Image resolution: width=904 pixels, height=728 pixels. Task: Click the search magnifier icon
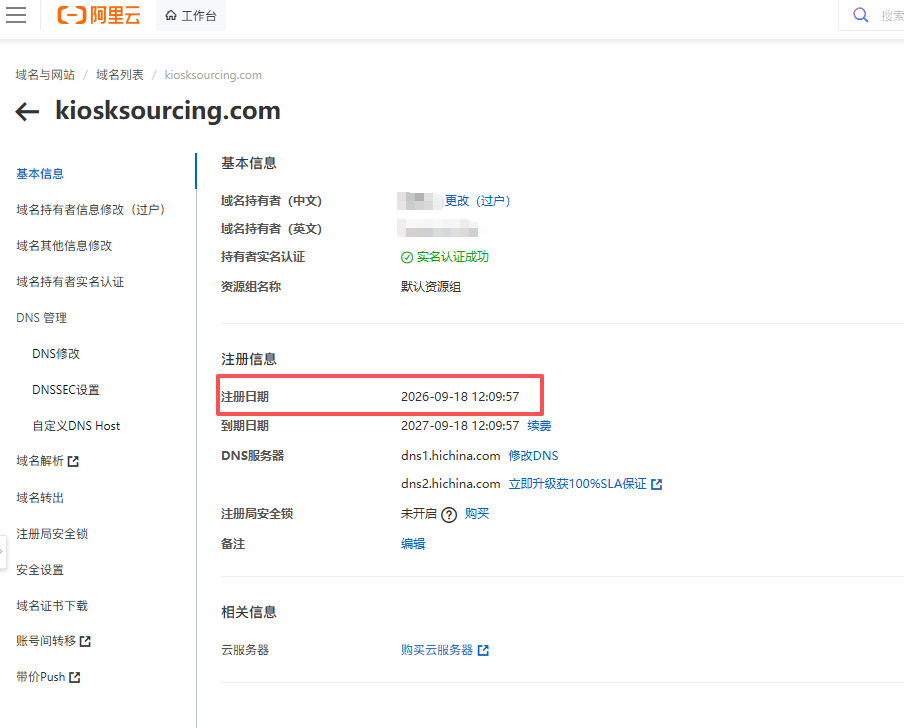click(x=860, y=15)
